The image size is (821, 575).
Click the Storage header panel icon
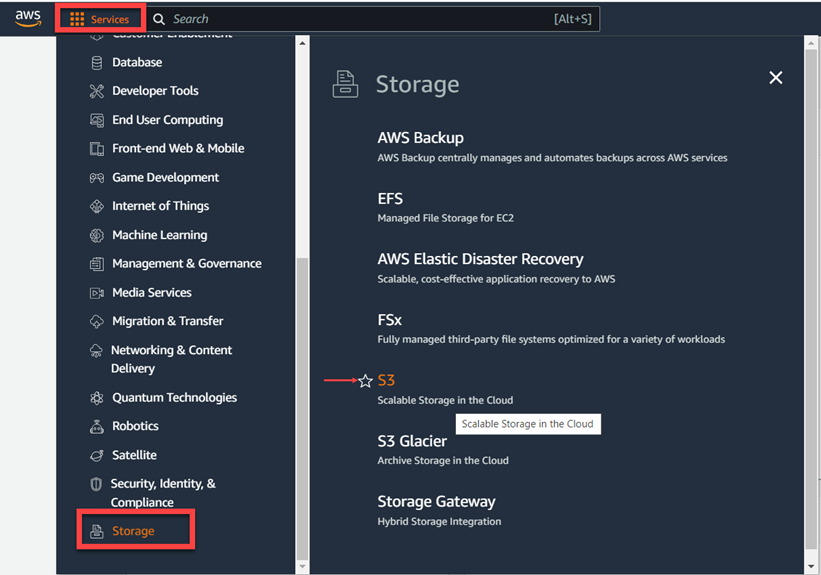[346, 84]
